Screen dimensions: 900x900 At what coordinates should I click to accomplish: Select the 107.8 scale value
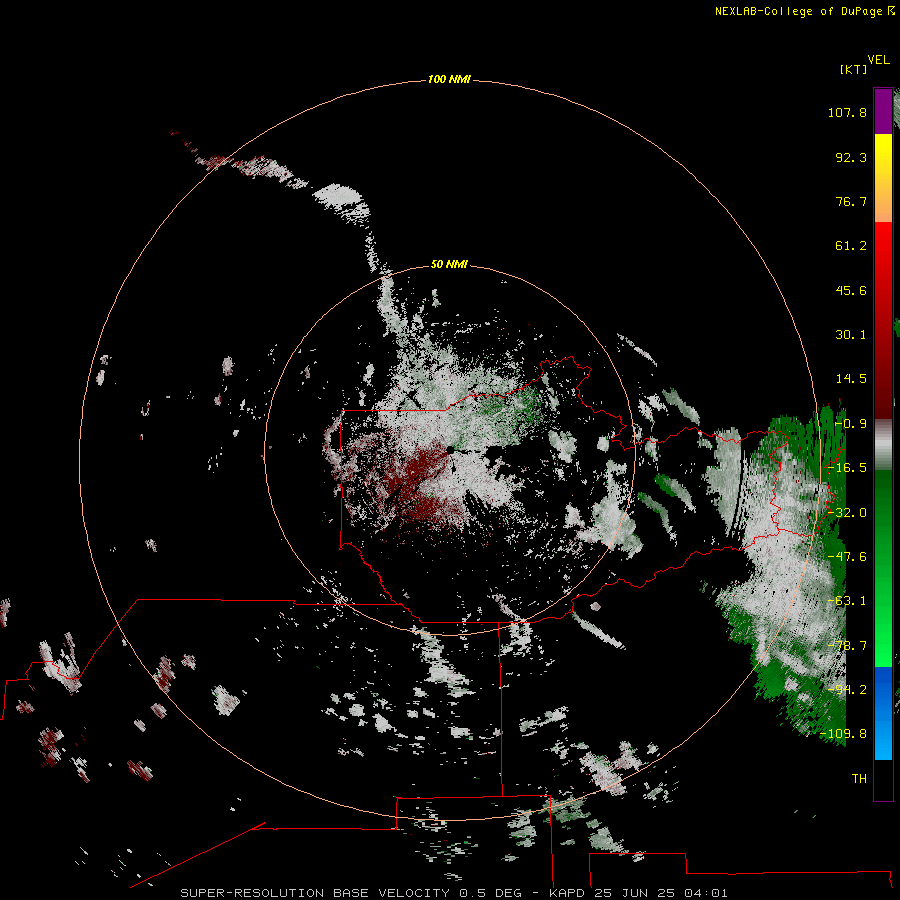click(x=847, y=112)
